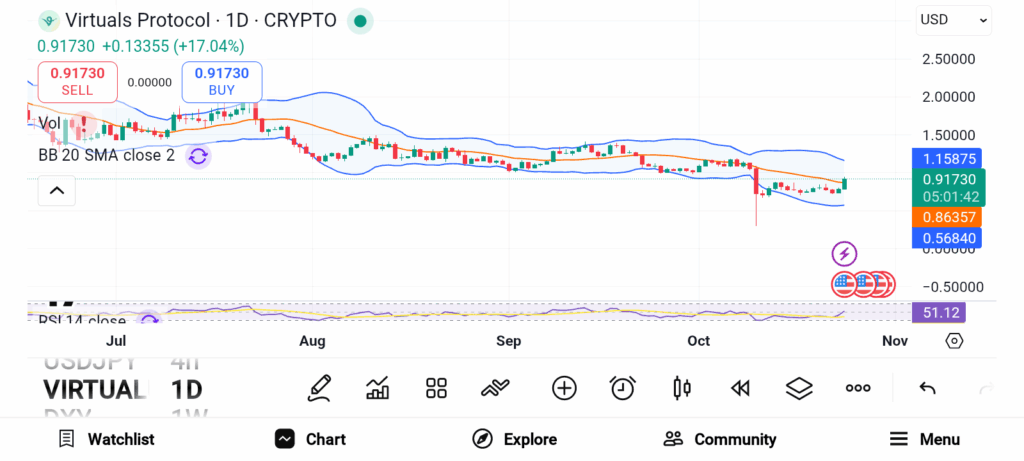Open the USD currency dropdown

coord(953,19)
